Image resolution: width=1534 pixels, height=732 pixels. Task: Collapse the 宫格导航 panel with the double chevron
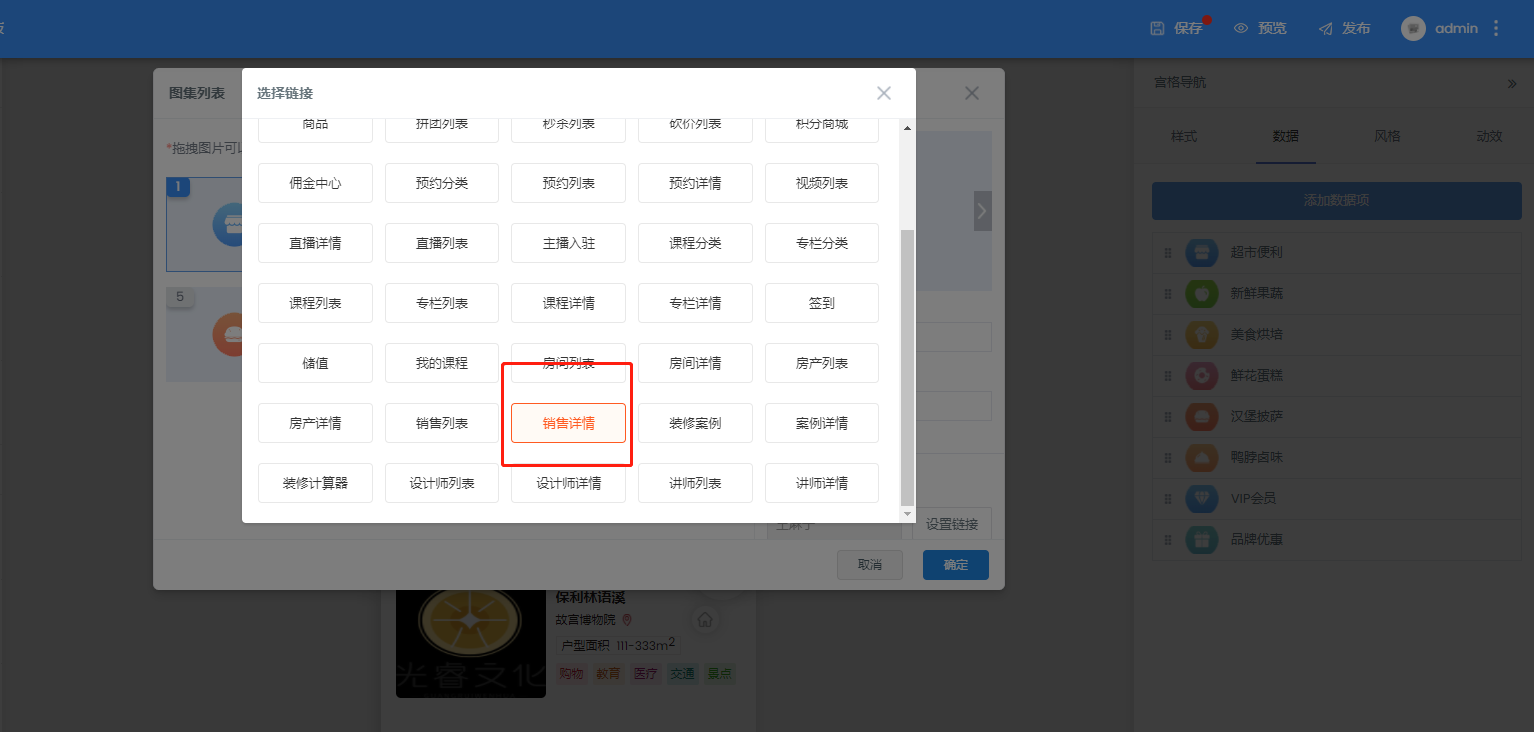click(1512, 84)
